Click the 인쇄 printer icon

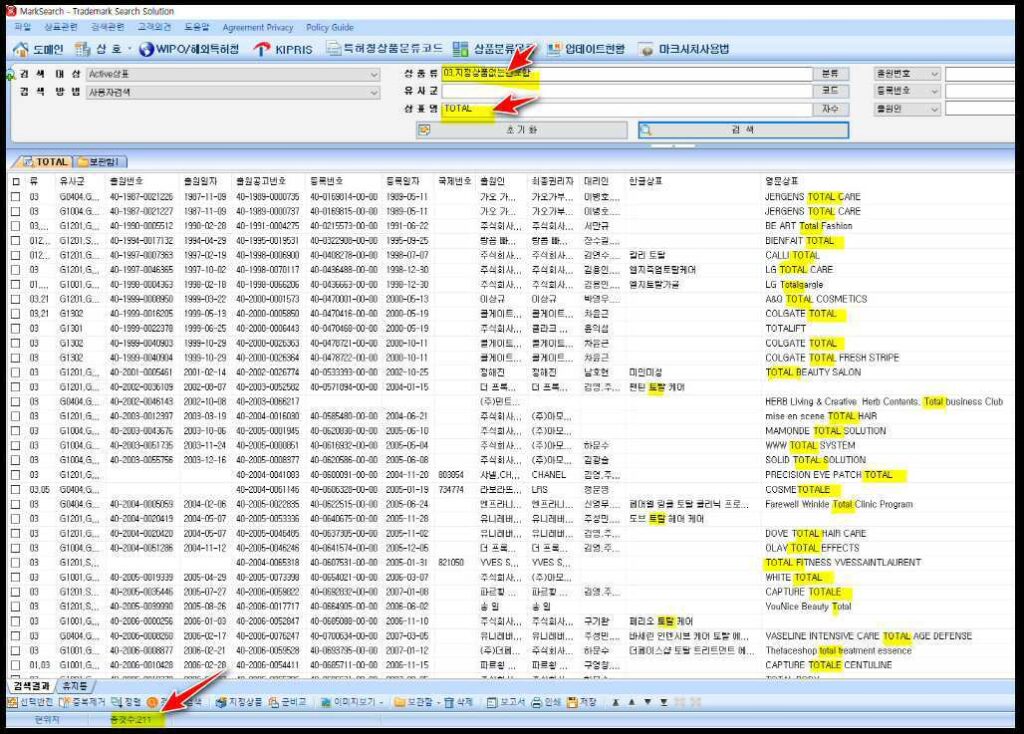(536, 702)
